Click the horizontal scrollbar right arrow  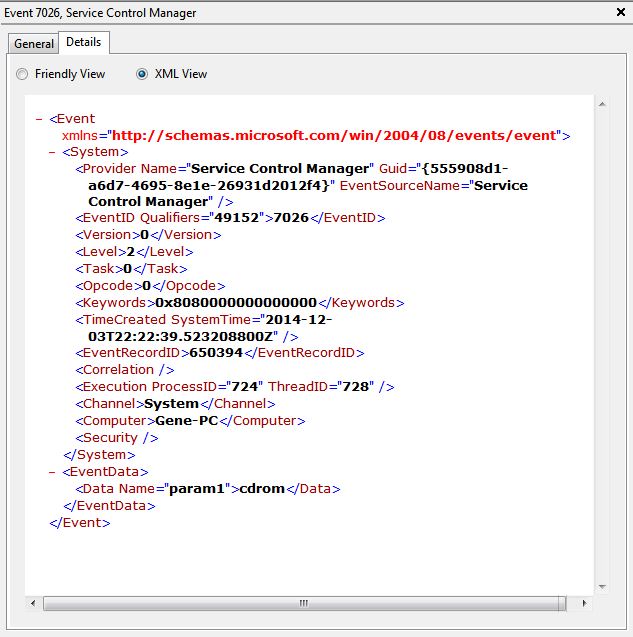point(584,603)
